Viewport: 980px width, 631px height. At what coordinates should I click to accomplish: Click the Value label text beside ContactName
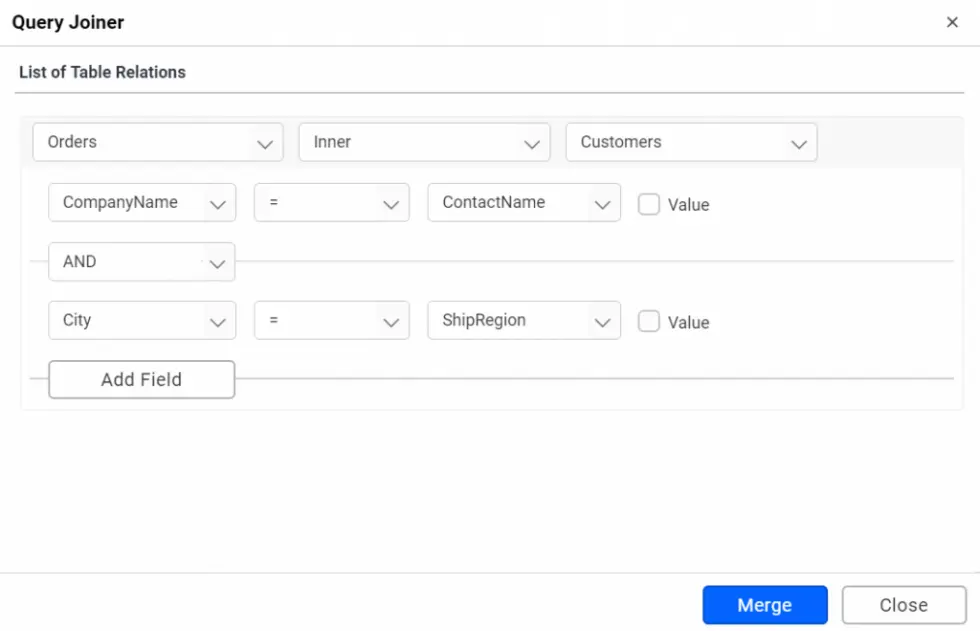coord(688,205)
